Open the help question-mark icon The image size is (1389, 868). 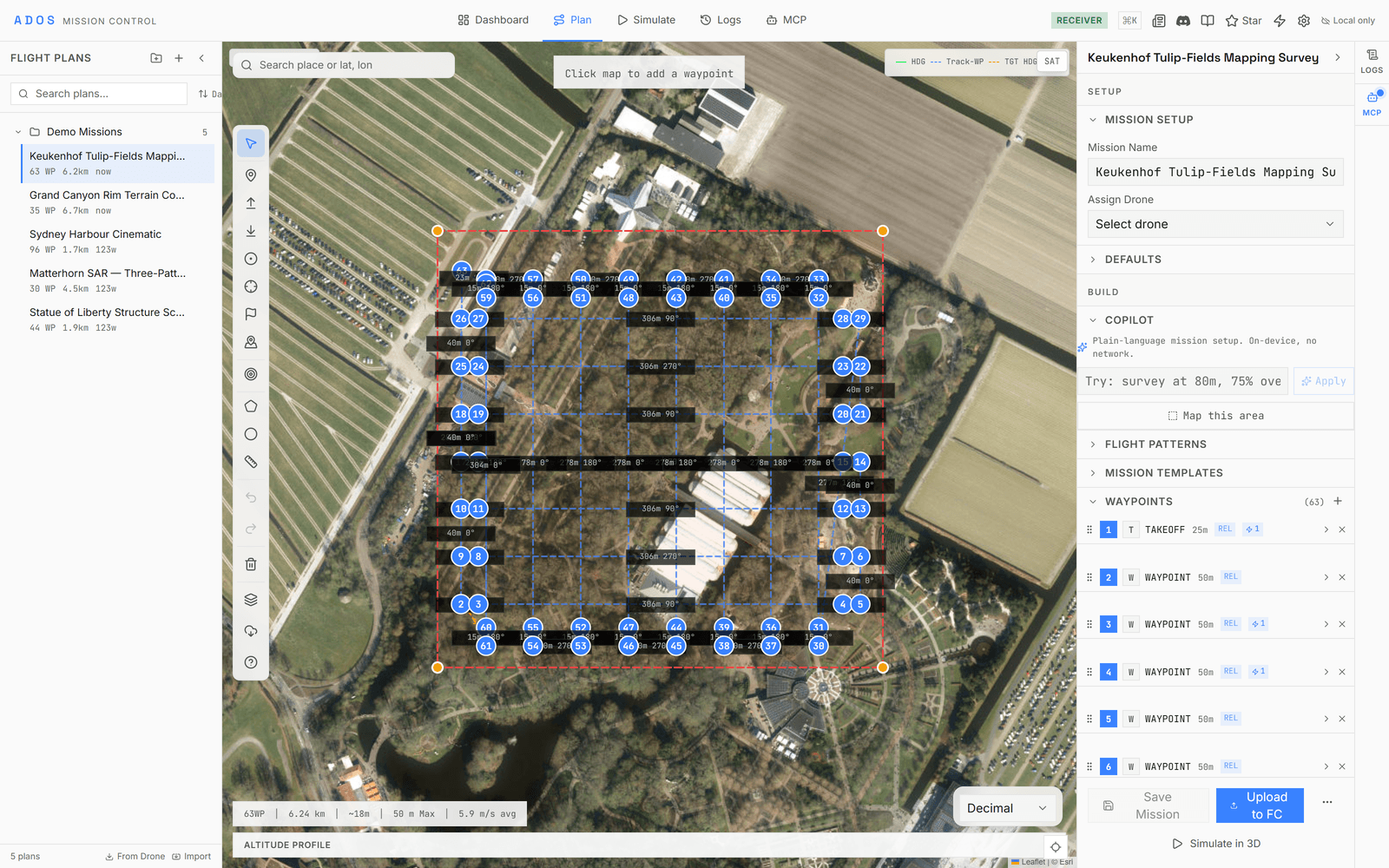(x=251, y=662)
